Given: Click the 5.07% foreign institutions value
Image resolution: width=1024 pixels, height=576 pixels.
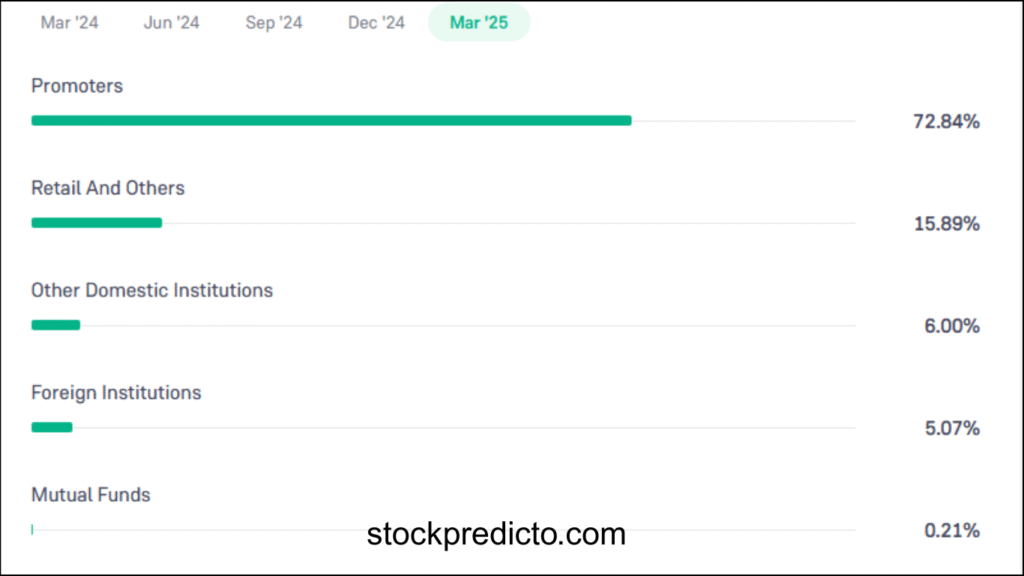Looking at the screenshot, I should (952, 429).
